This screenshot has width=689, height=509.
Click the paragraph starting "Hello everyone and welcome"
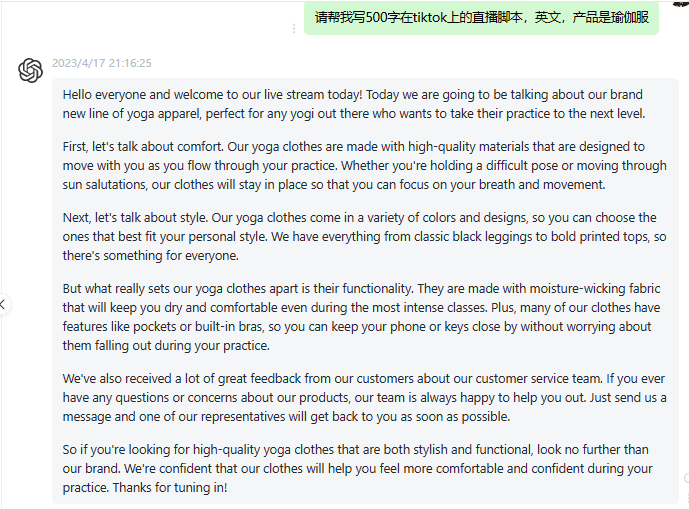[354, 104]
